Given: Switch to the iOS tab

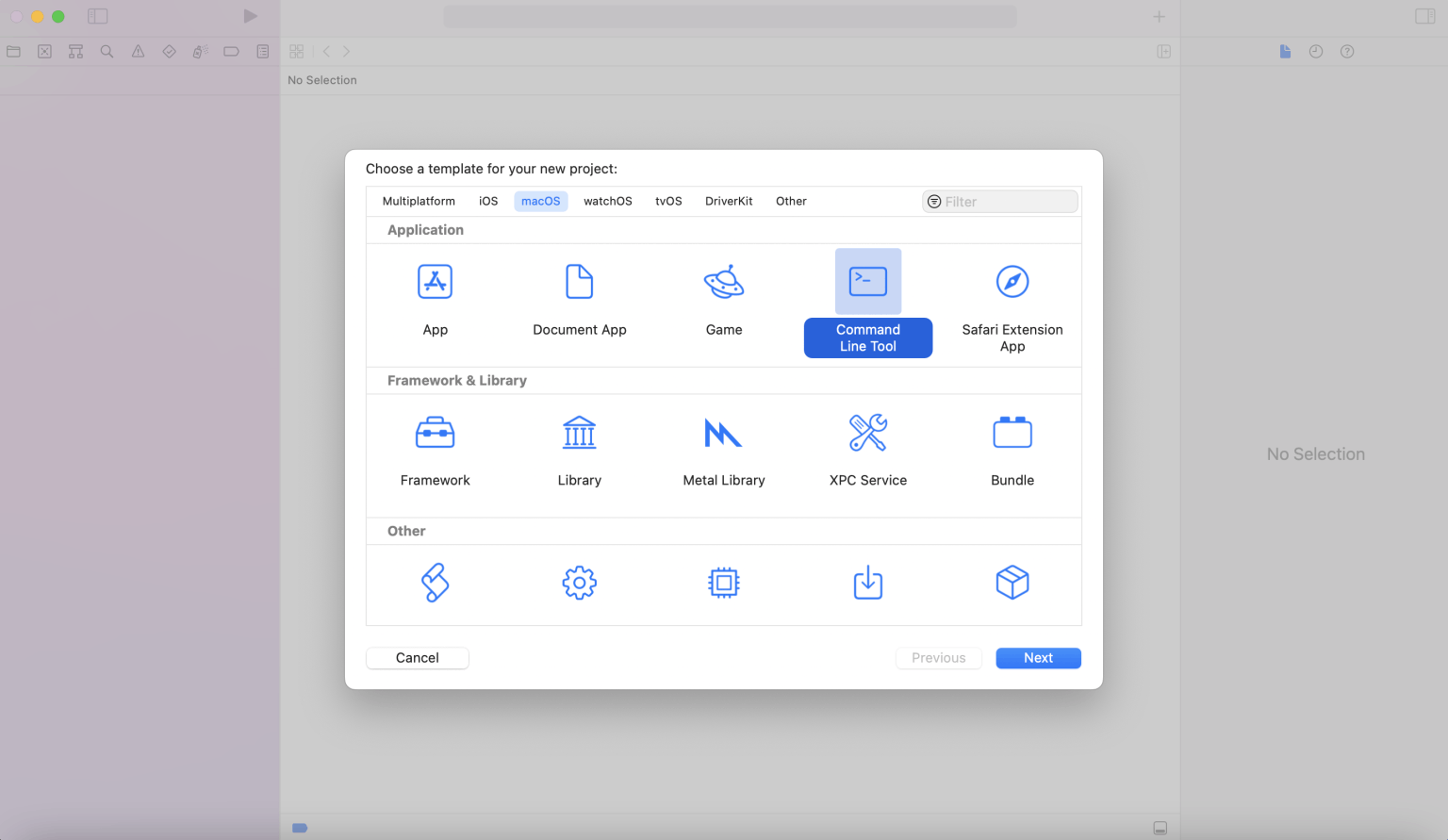Looking at the screenshot, I should pos(488,201).
